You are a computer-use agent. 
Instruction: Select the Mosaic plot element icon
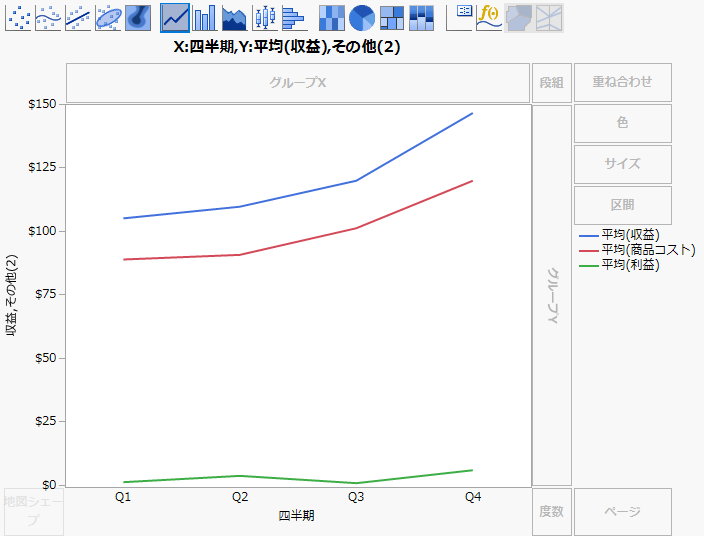tap(422, 18)
